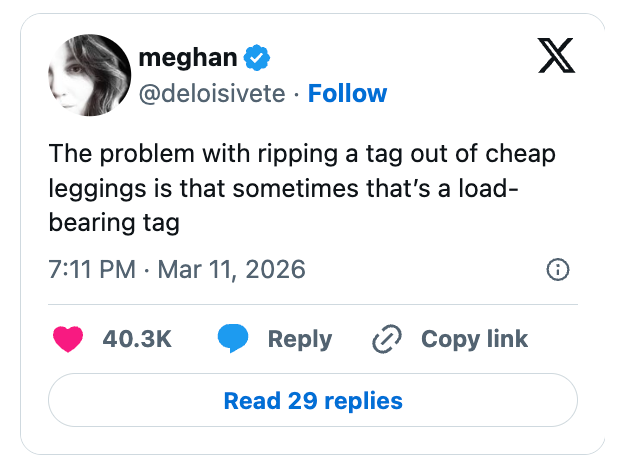
Task: Select the "Copy link" text label
Action: (474, 339)
